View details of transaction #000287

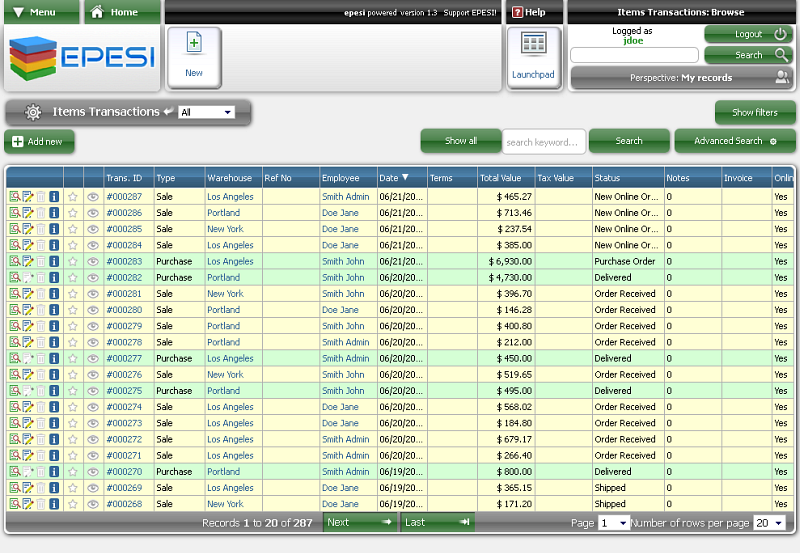(15, 197)
